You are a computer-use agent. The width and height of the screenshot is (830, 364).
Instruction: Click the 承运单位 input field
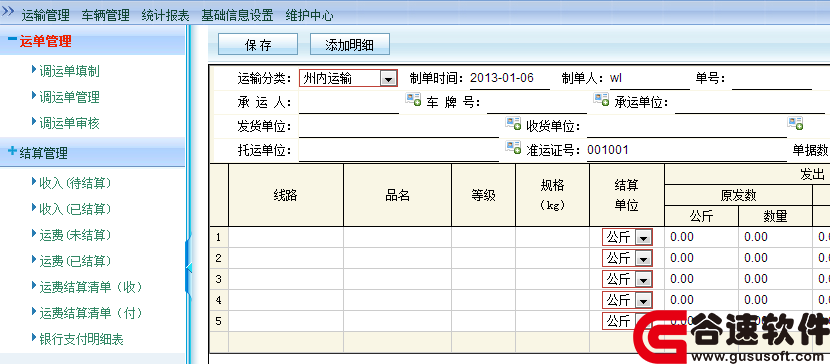pos(750,103)
